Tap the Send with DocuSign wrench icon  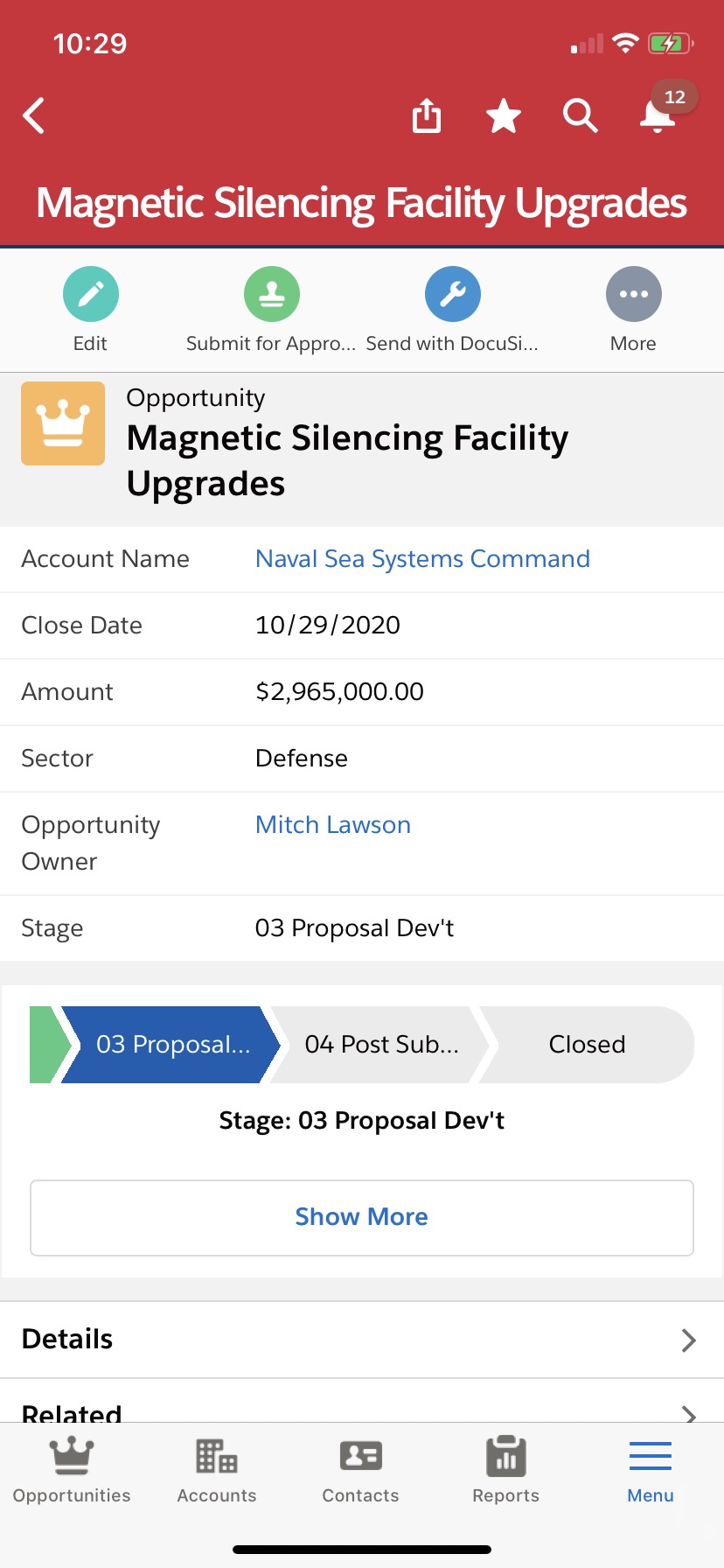[x=452, y=294]
